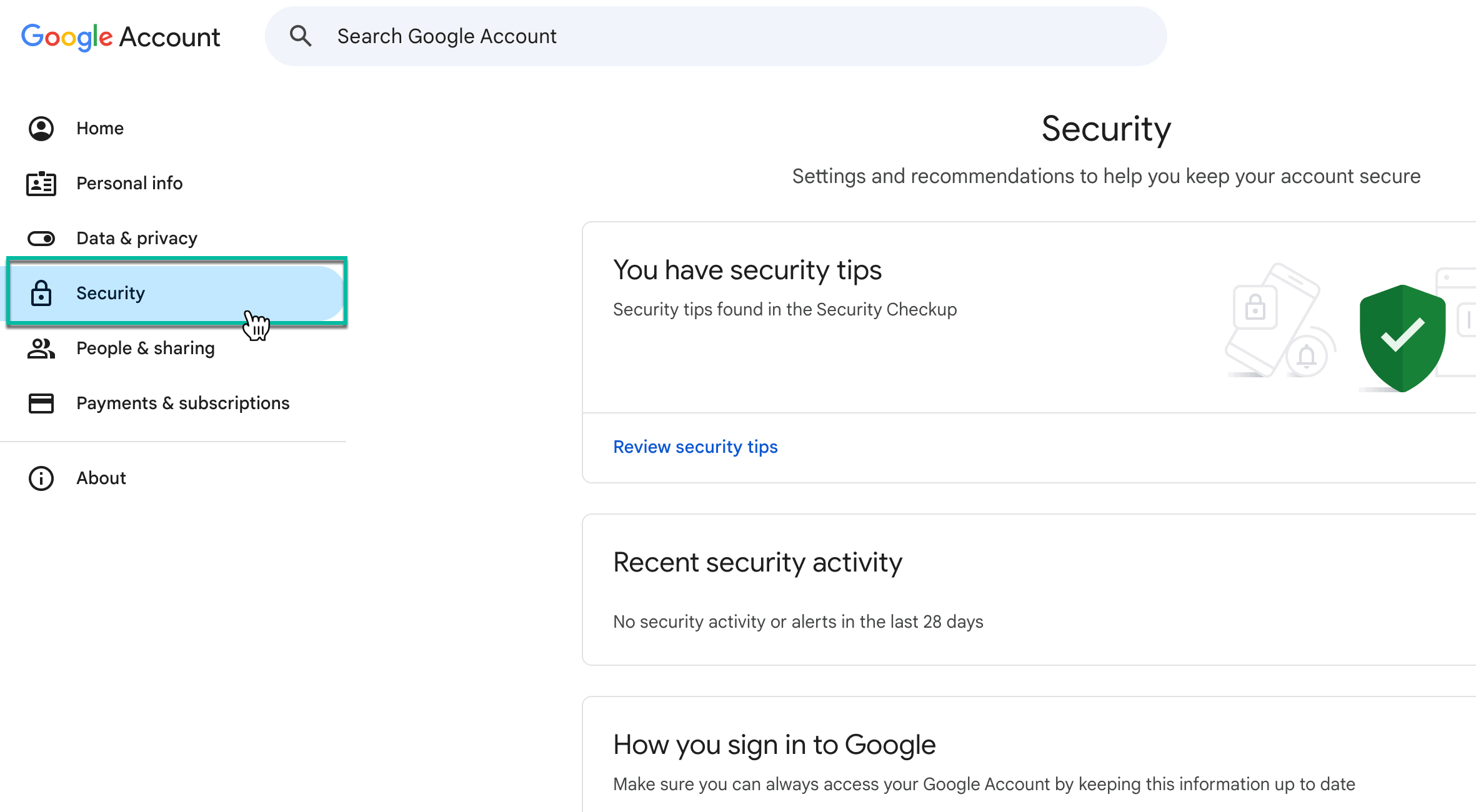Screen dimensions: 1476x812
Task: Click the Payments & subscriptions card icon
Action: pos(41,403)
